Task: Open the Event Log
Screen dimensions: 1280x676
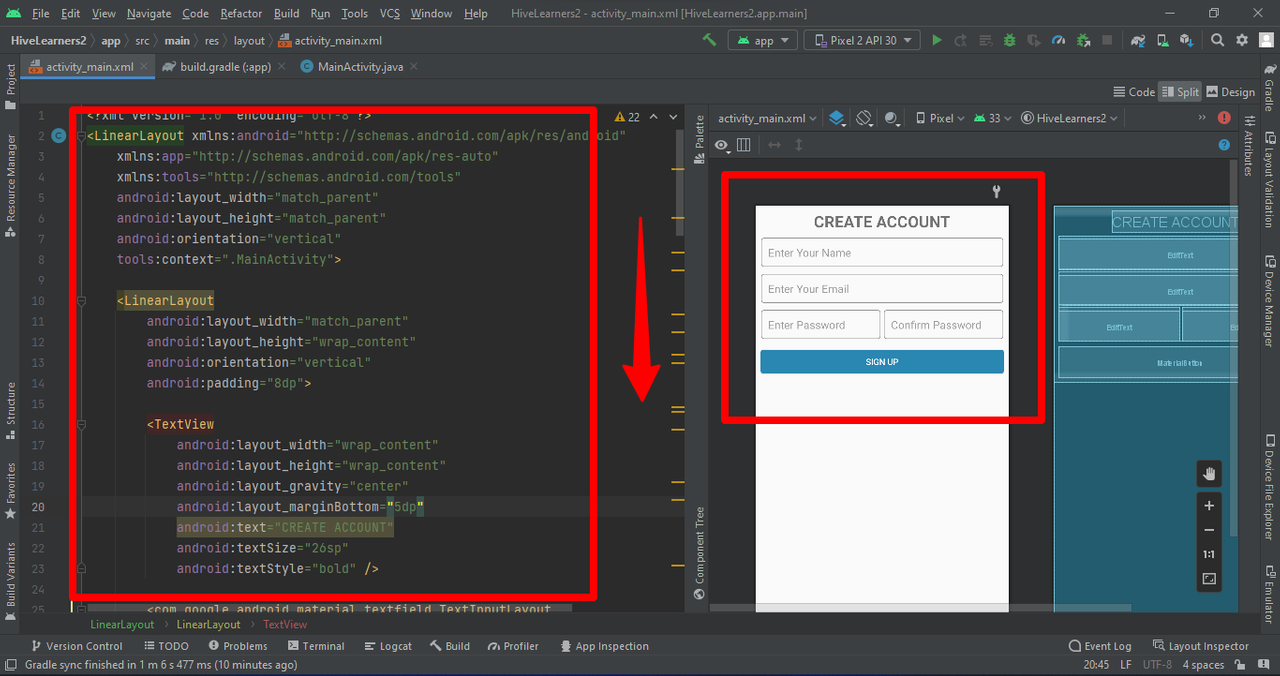Action: 1100,646
